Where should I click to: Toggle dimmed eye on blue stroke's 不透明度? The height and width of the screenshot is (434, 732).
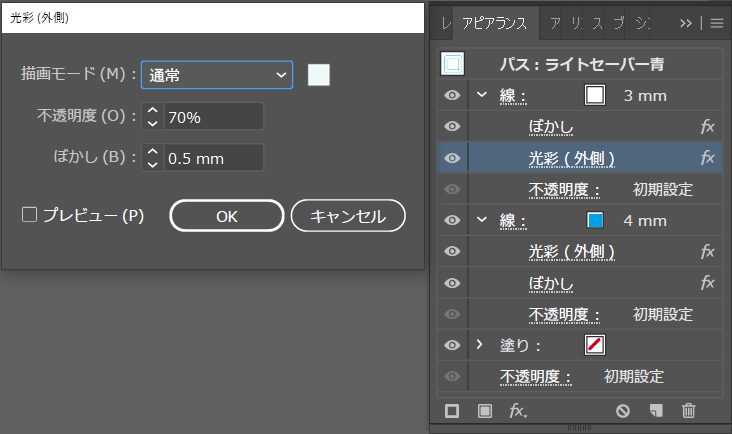(452, 314)
